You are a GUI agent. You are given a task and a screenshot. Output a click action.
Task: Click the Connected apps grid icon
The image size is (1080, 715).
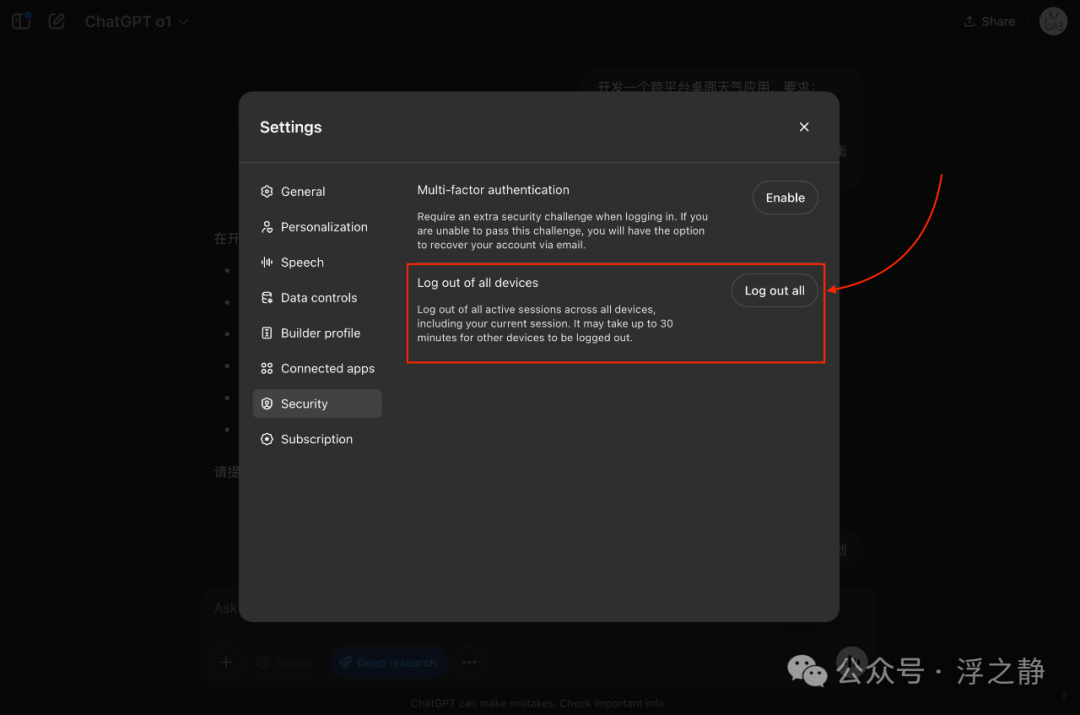267,369
